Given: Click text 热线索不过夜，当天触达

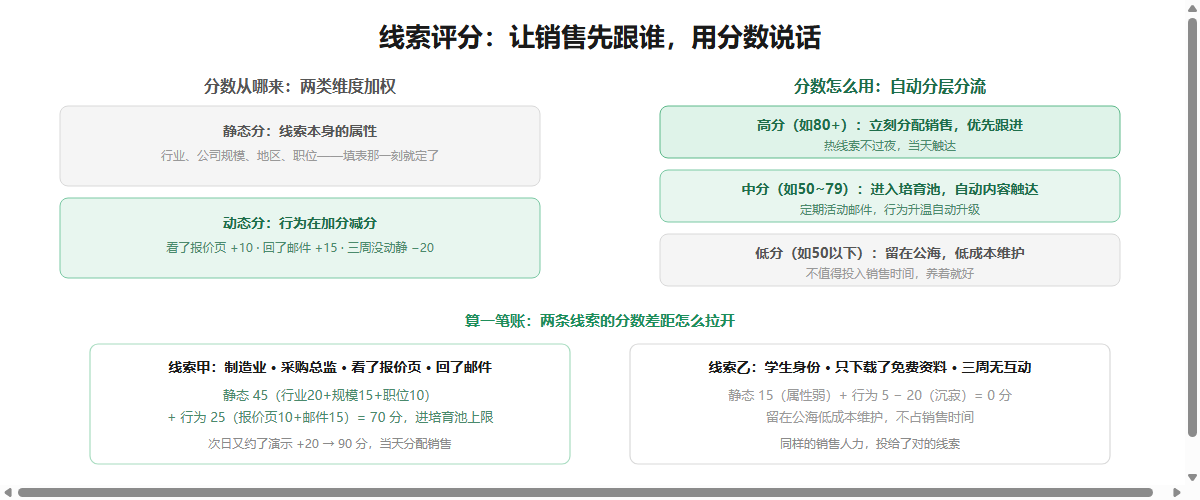Looking at the screenshot, I should (x=890, y=145).
